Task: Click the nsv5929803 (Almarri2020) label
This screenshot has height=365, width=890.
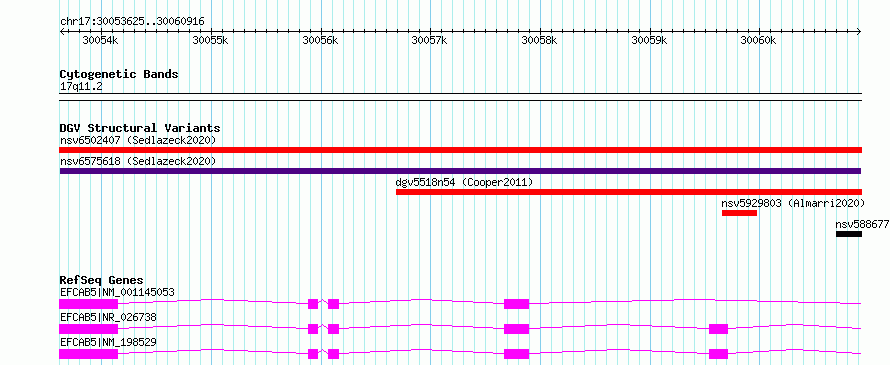Action: (x=793, y=203)
